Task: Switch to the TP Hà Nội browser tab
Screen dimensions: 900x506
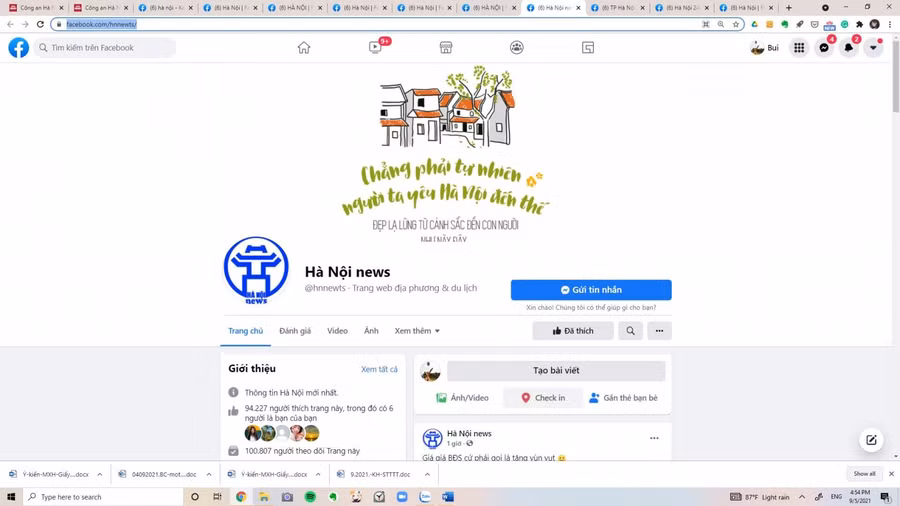Action: pyautogui.click(x=618, y=7)
